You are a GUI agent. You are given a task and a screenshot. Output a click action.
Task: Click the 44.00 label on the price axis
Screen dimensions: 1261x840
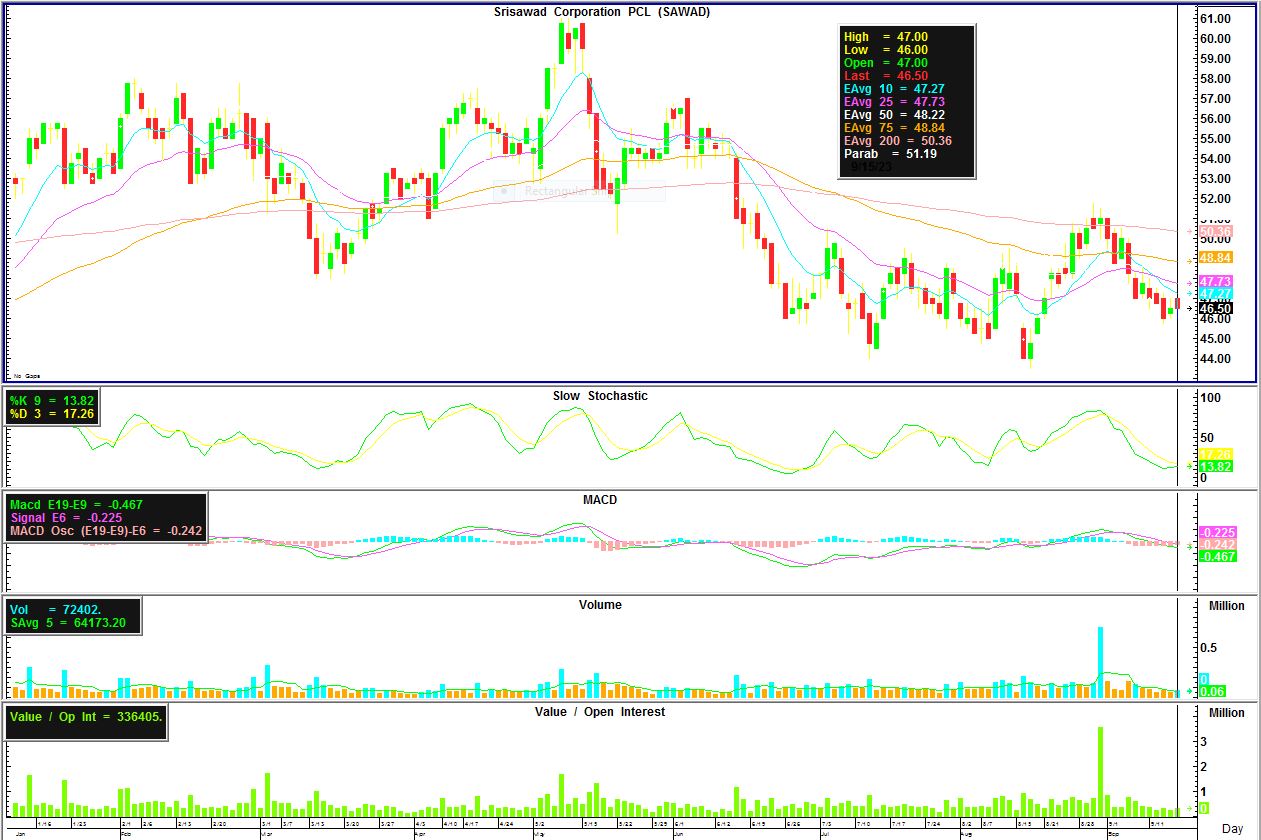(x=1215, y=359)
